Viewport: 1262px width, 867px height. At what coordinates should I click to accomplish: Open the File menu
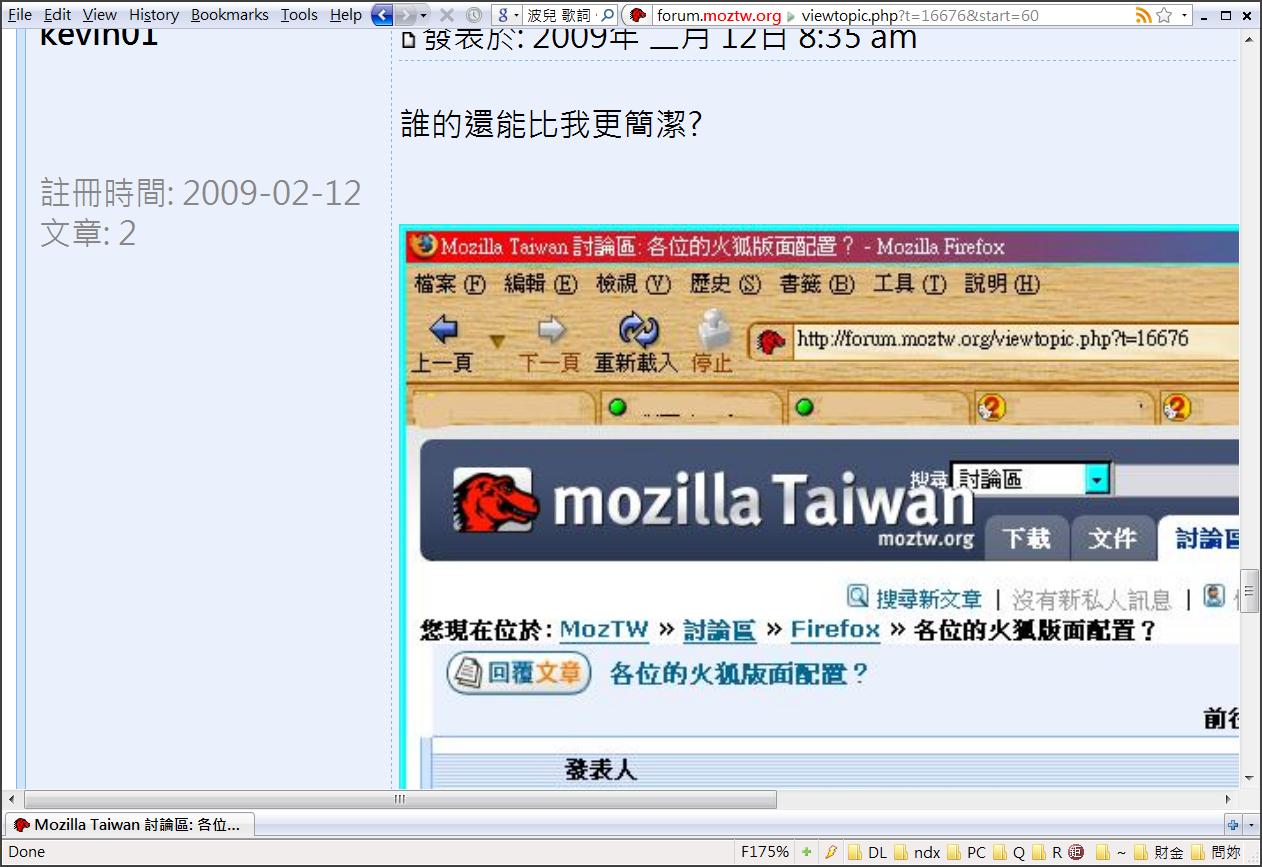tap(20, 15)
